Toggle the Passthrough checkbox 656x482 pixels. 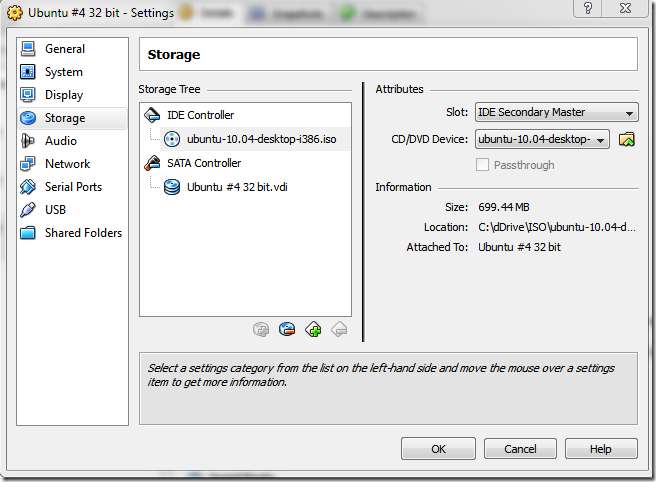click(482, 165)
